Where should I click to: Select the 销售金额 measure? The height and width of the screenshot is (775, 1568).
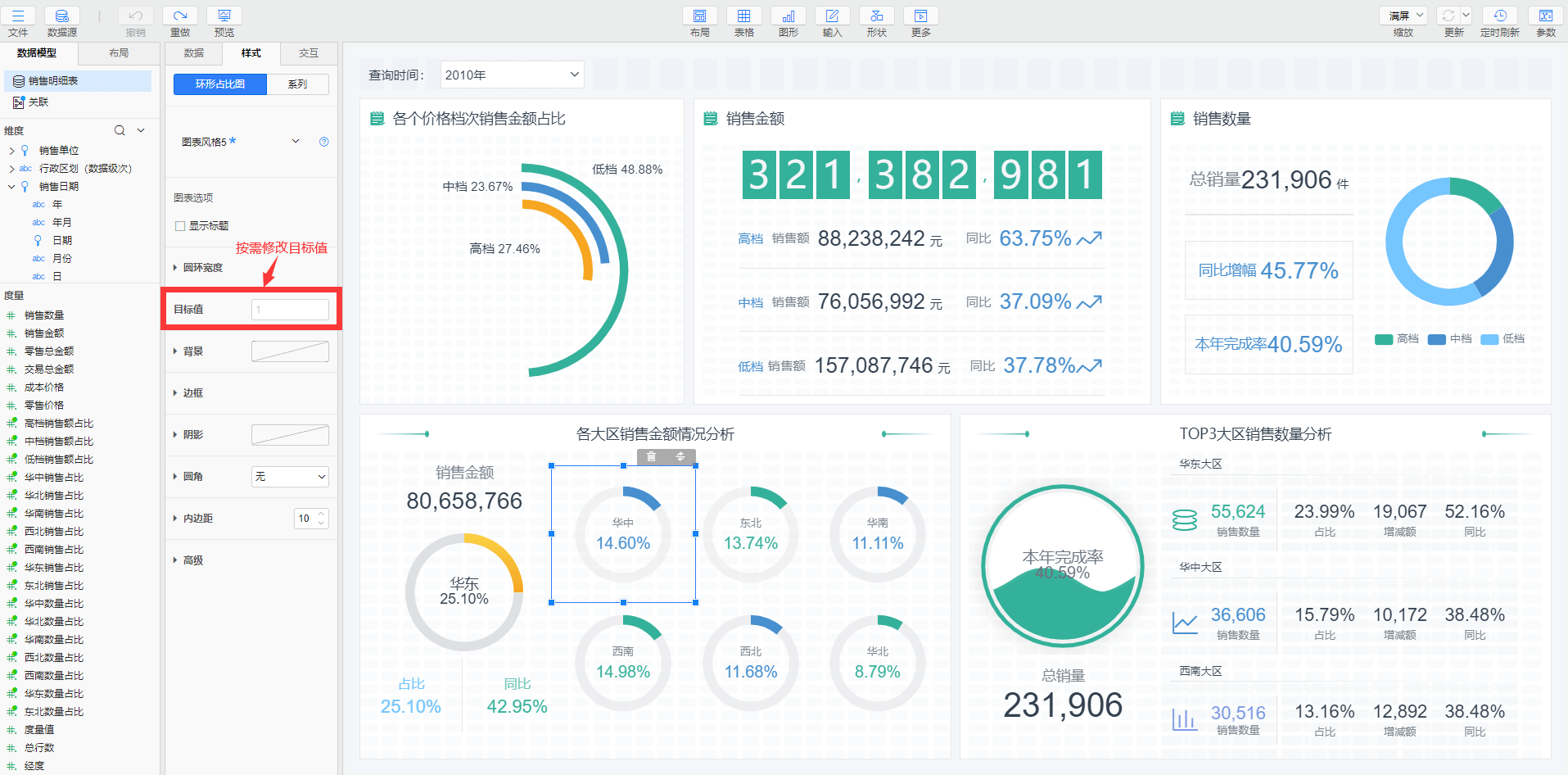pyautogui.click(x=44, y=333)
